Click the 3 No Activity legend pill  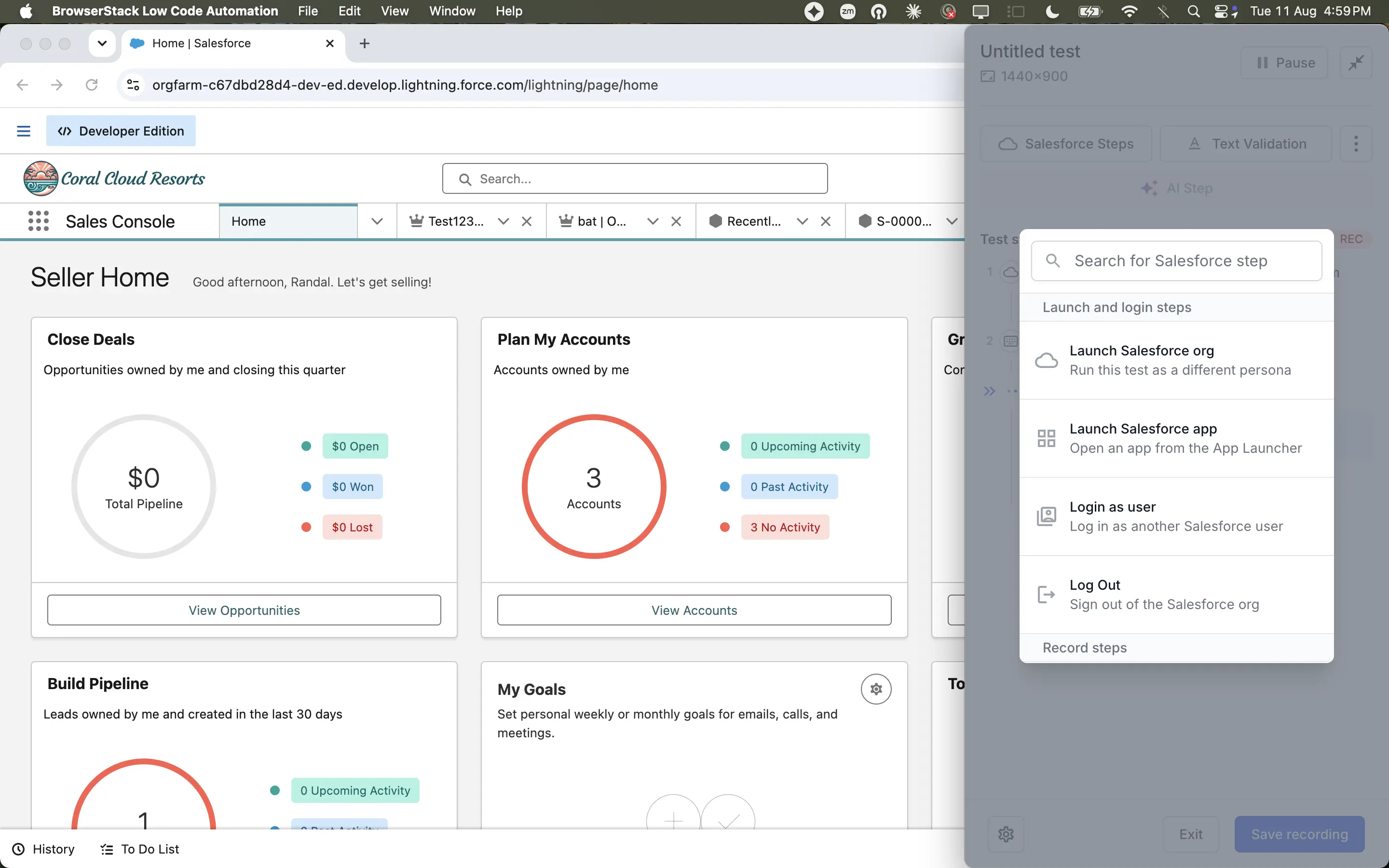[785, 527]
